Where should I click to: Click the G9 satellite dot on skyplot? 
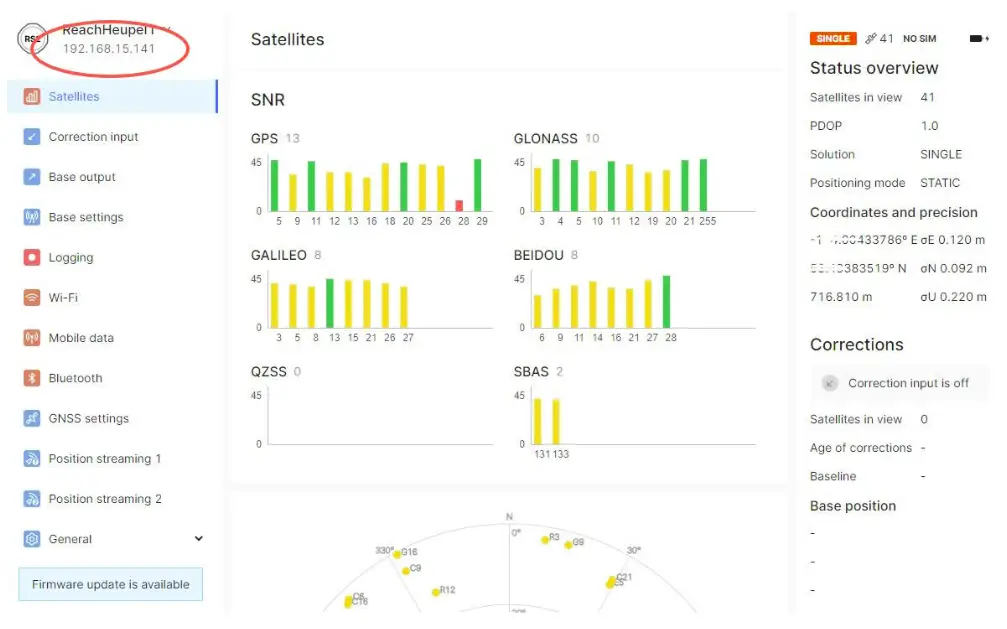tap(568, 545)
